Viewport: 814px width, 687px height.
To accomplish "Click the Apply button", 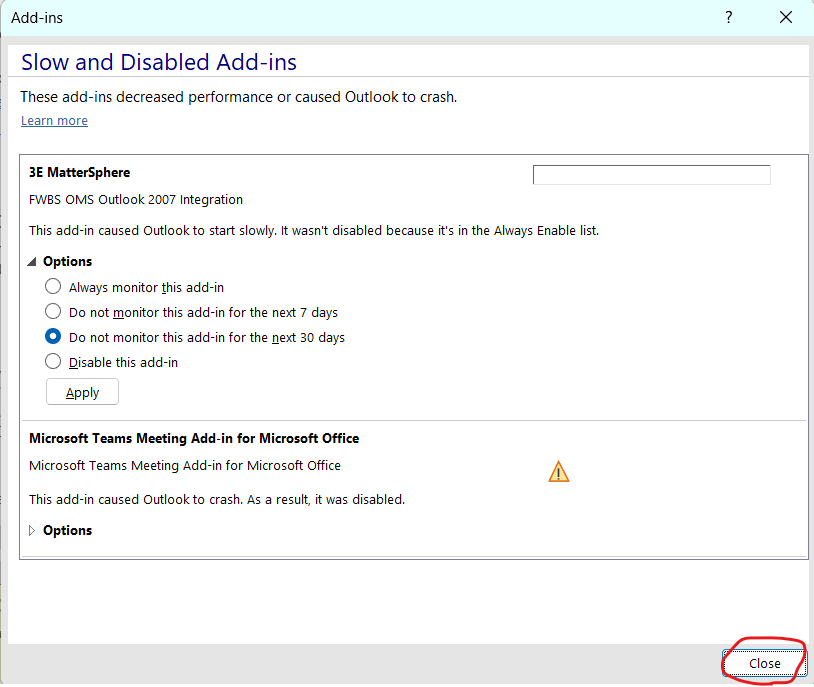I will (x=83, y=392).
